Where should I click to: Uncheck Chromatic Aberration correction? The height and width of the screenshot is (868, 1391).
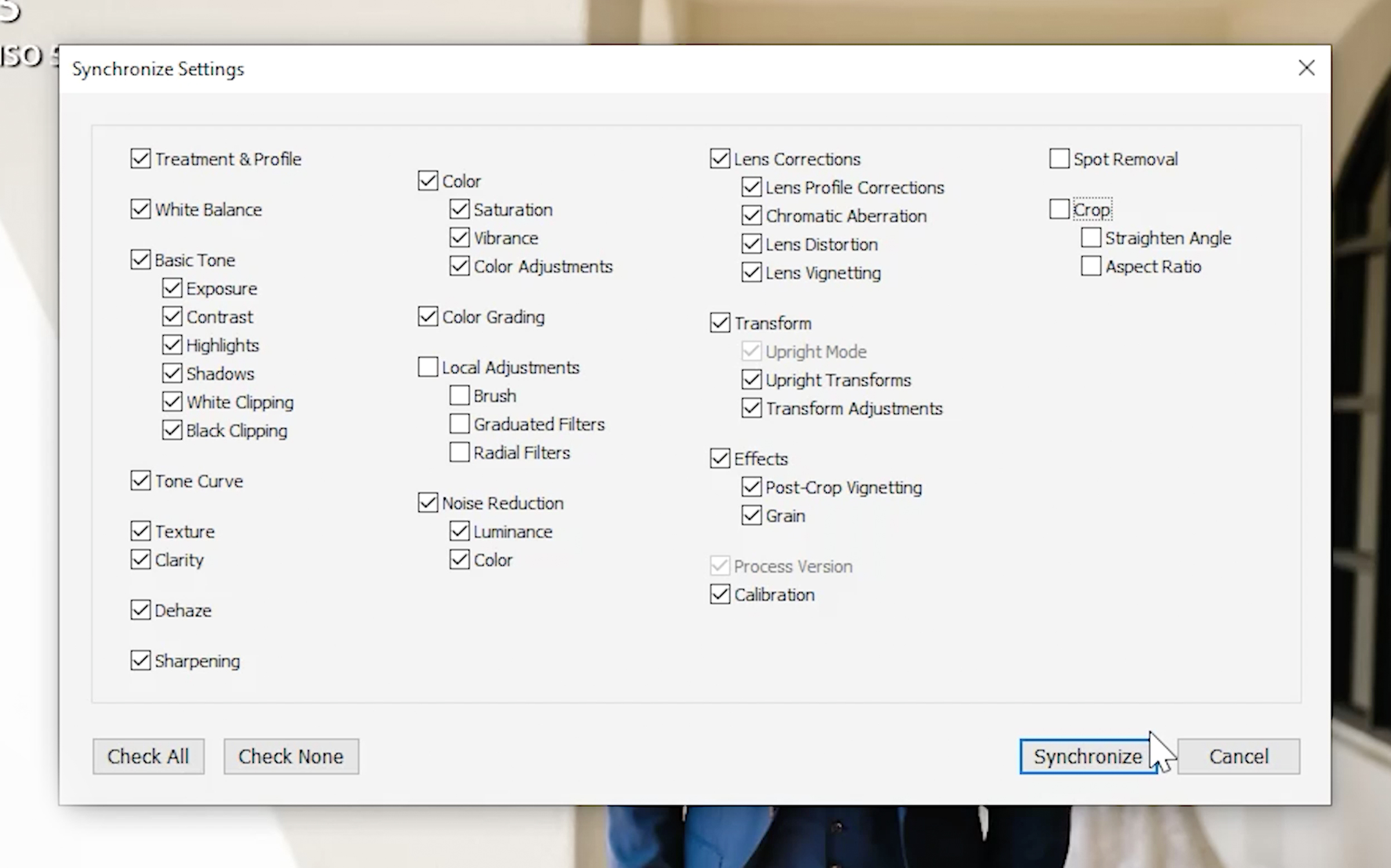click(x=751, y=216)
